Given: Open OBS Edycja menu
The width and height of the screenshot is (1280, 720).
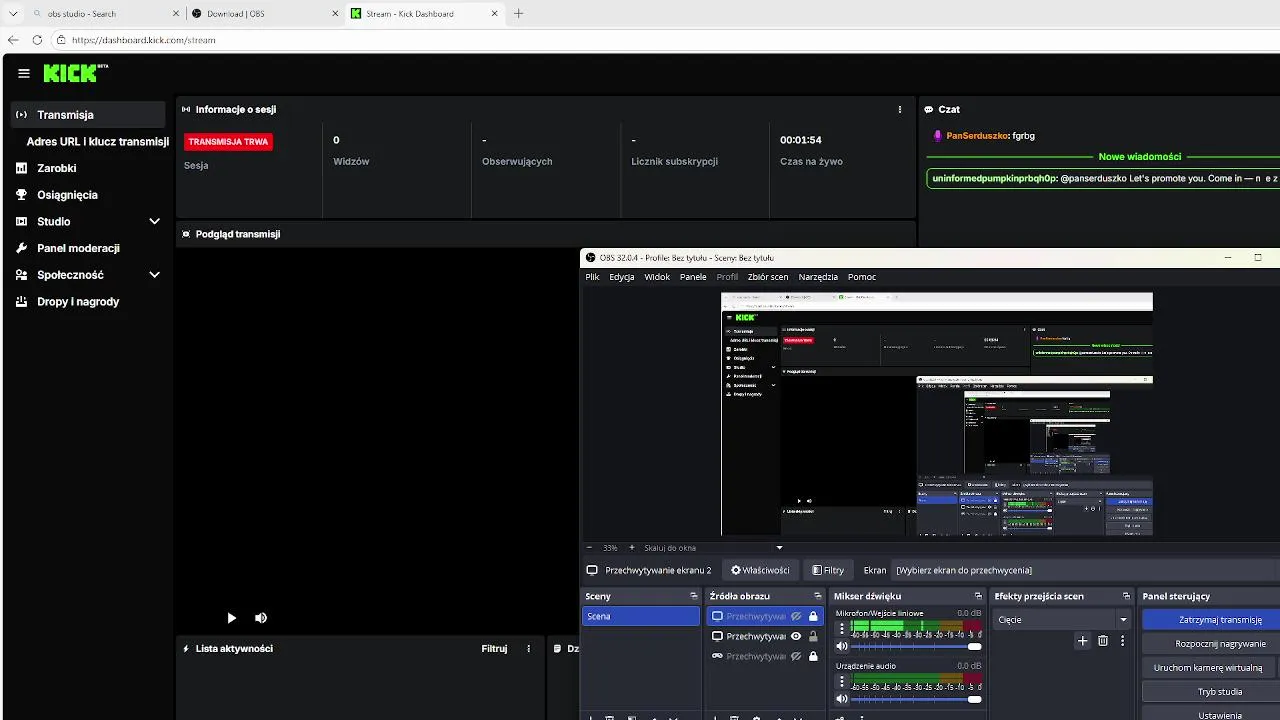Looking at the screenshot, I should [x=622, y=277].
